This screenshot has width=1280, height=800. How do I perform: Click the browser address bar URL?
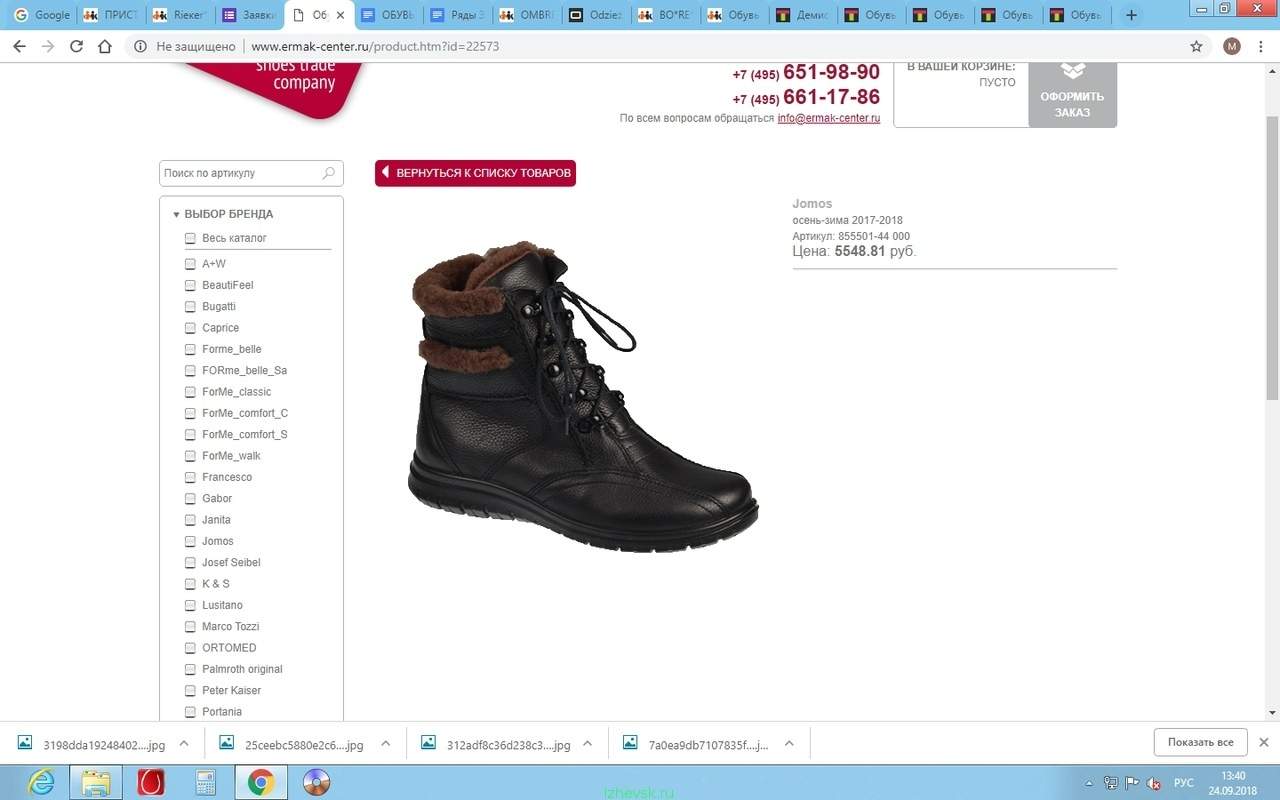coord(375,46)
